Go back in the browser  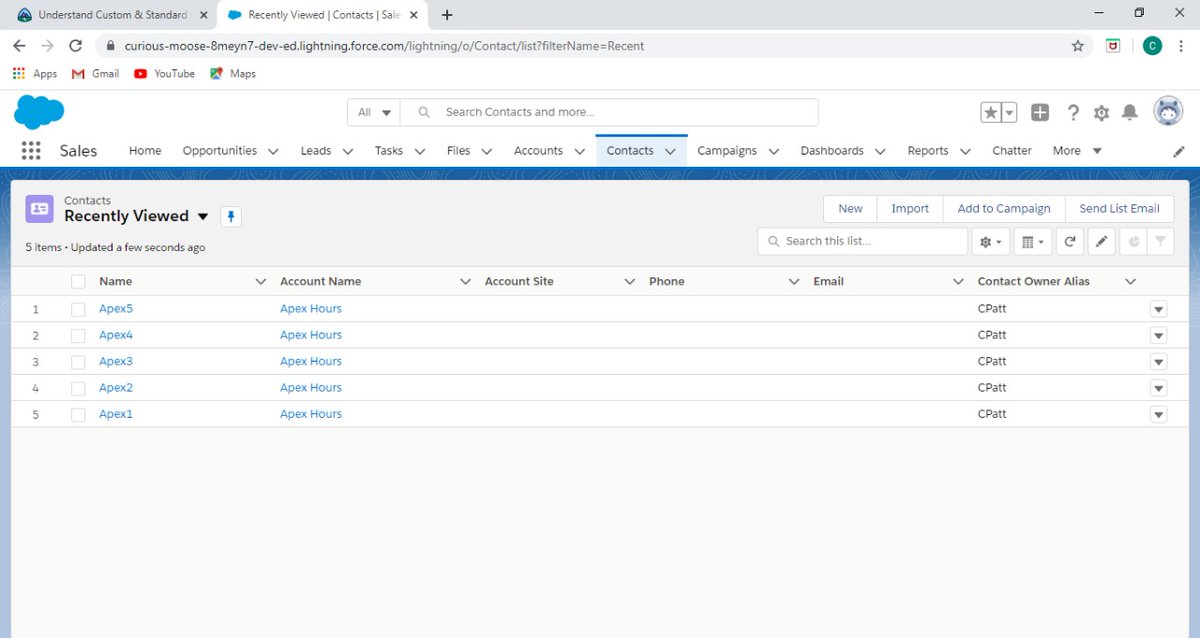point(19,46)
